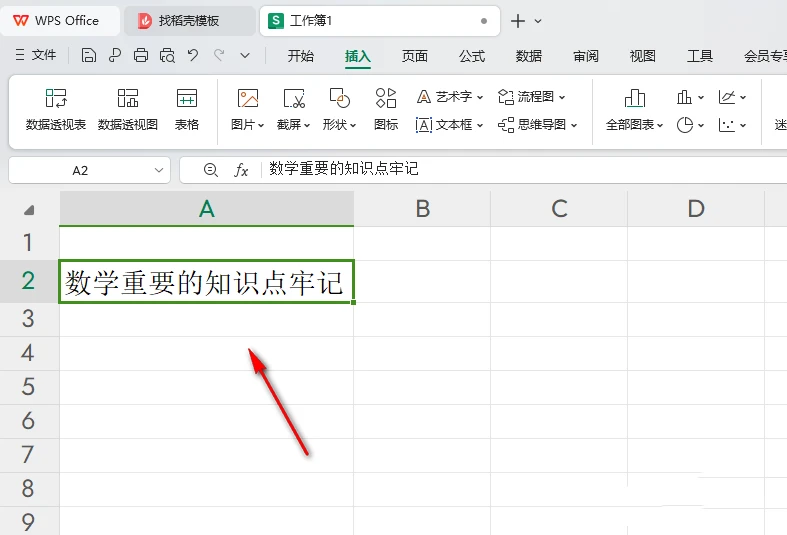
Task: Select row 7 header
Action: pos(29,455)
